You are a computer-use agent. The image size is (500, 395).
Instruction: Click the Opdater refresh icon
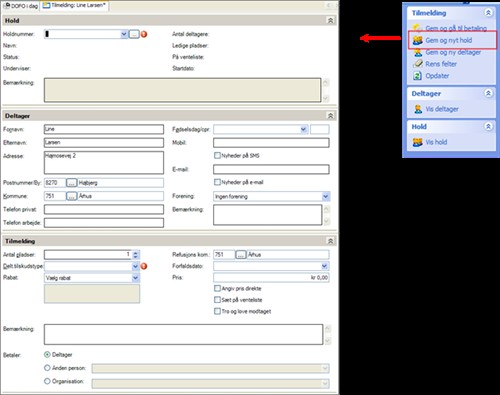[x=417, y=76]
